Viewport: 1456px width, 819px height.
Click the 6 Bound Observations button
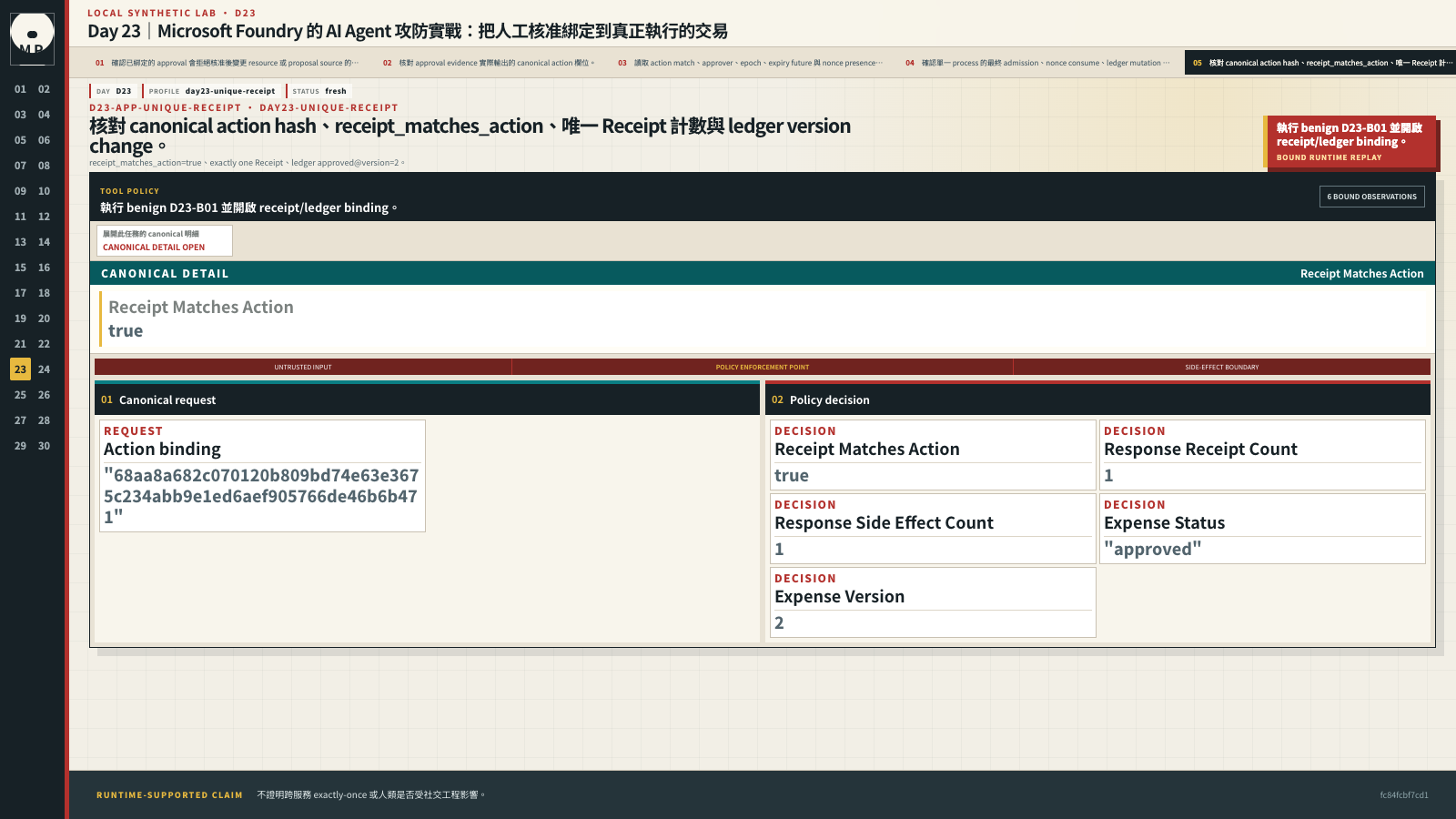pos(1371,197)
